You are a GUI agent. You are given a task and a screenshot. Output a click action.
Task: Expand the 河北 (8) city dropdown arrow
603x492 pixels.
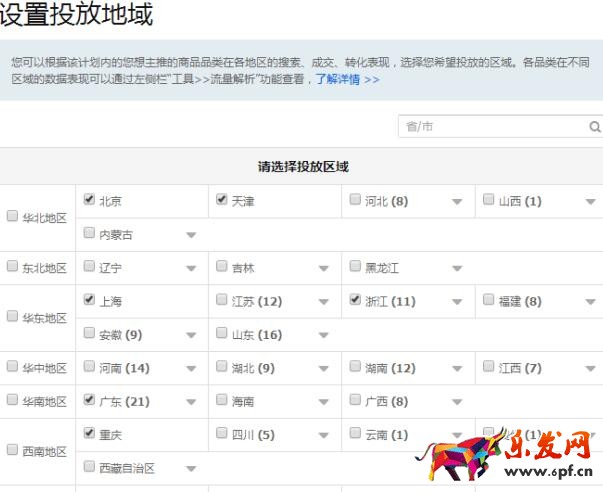[457, 202]
